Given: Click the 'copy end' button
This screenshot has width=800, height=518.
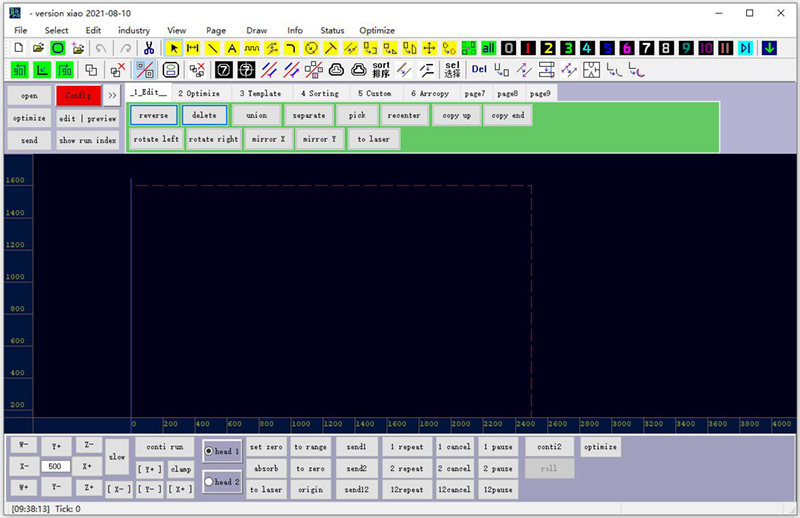Looking at the screenshot, I should [508, 115].
